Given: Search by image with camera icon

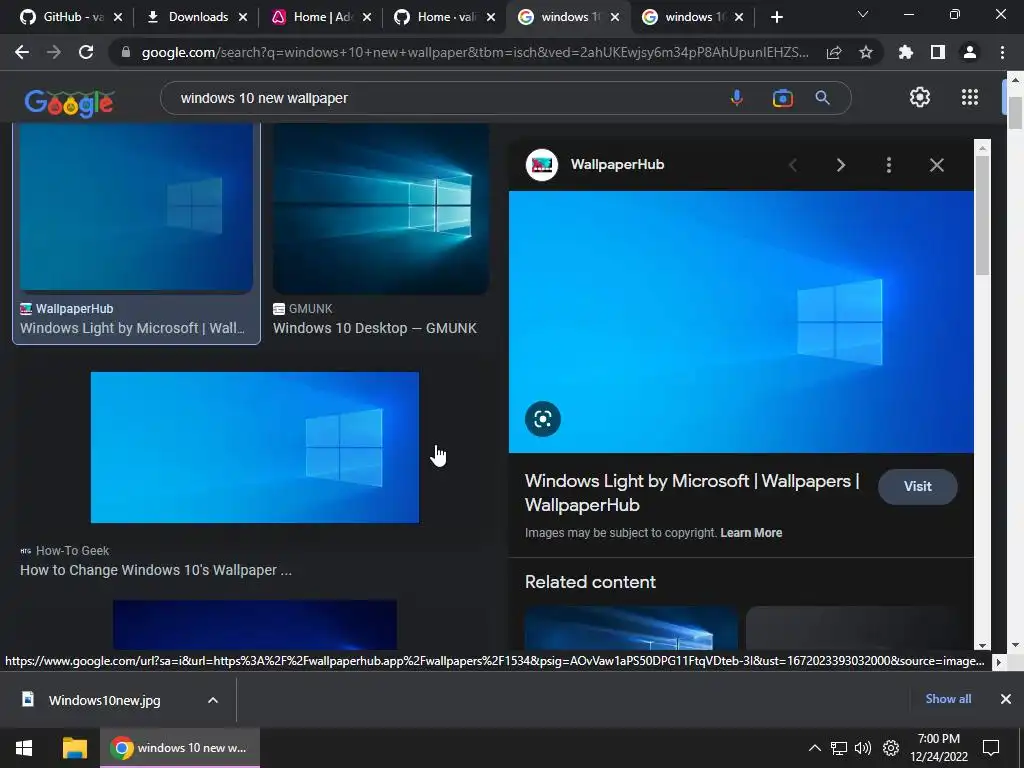Looking at the screenshot, I should 782,98.
